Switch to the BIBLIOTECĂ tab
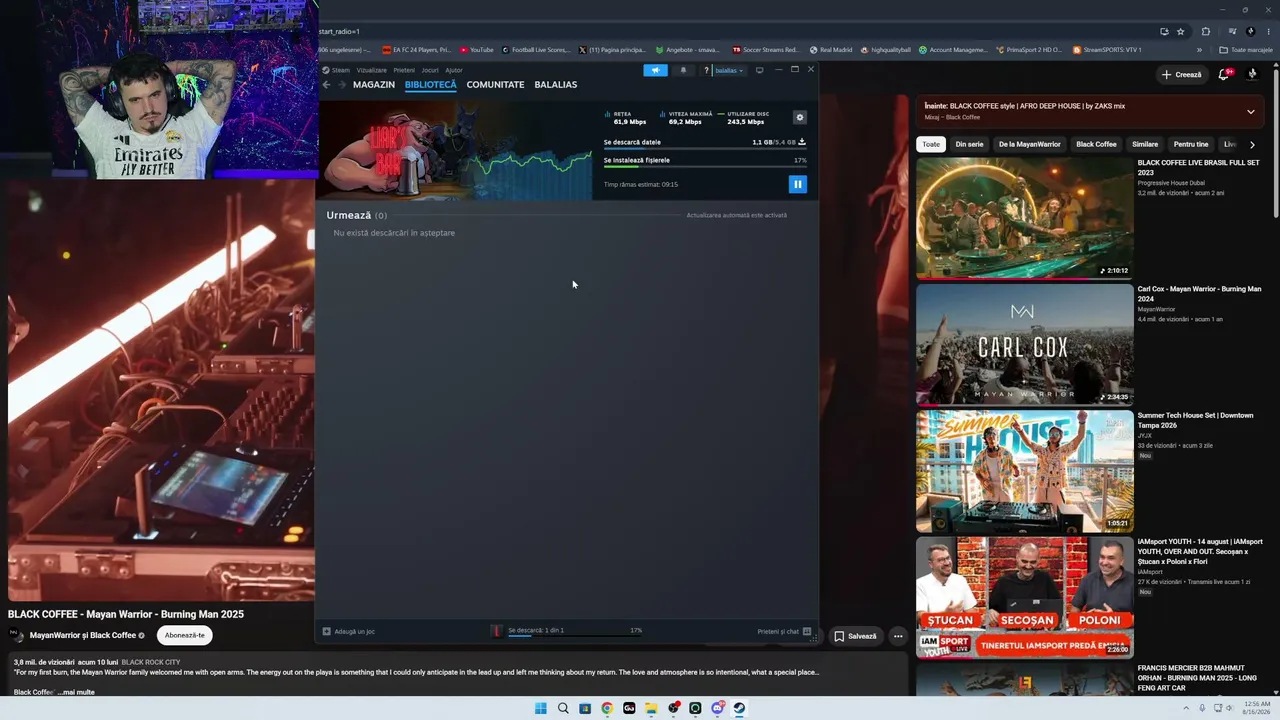The width and height of the screenshot is (1280, 720). tap(431, 85)
